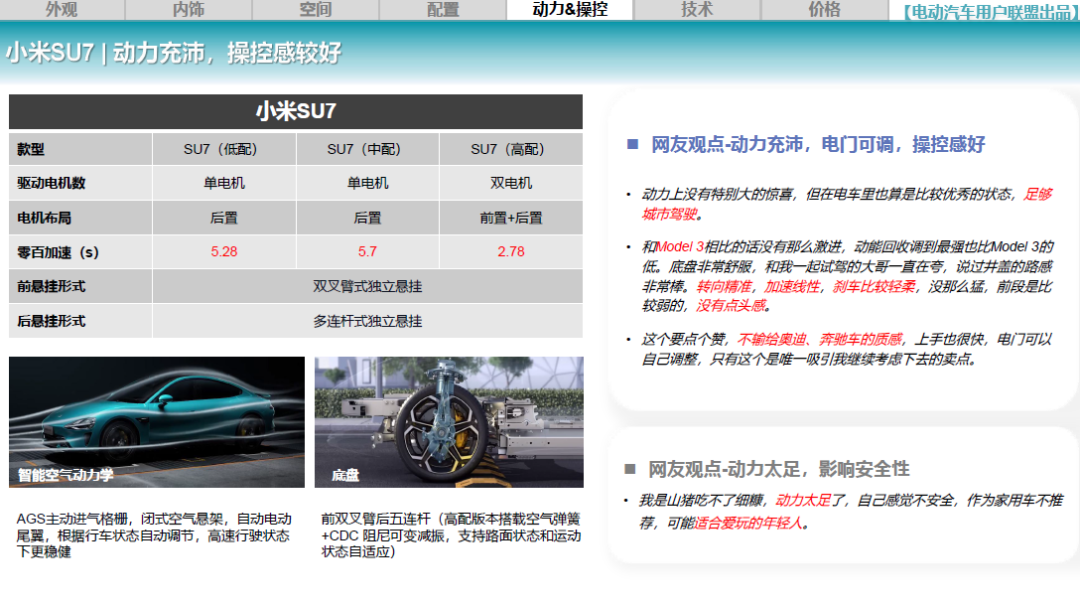Click the red 转向精准 phrase
1080x608 pixels.
click(x=724, y=286)
